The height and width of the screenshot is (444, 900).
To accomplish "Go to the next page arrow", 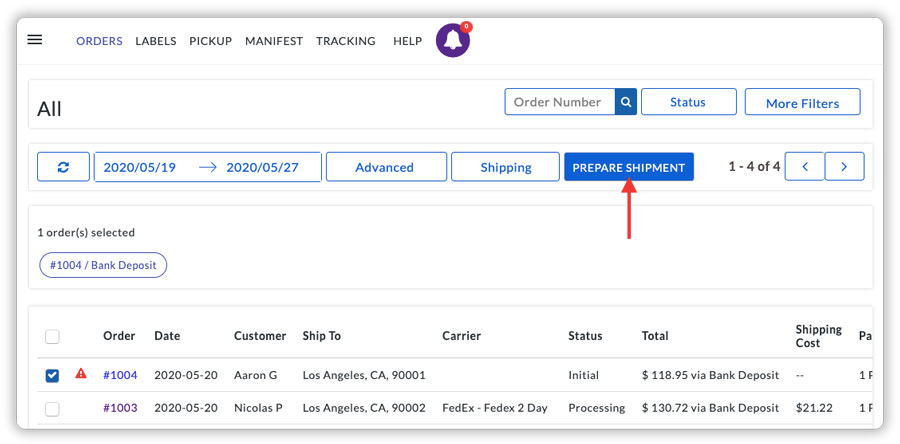I will click(844, 167).
